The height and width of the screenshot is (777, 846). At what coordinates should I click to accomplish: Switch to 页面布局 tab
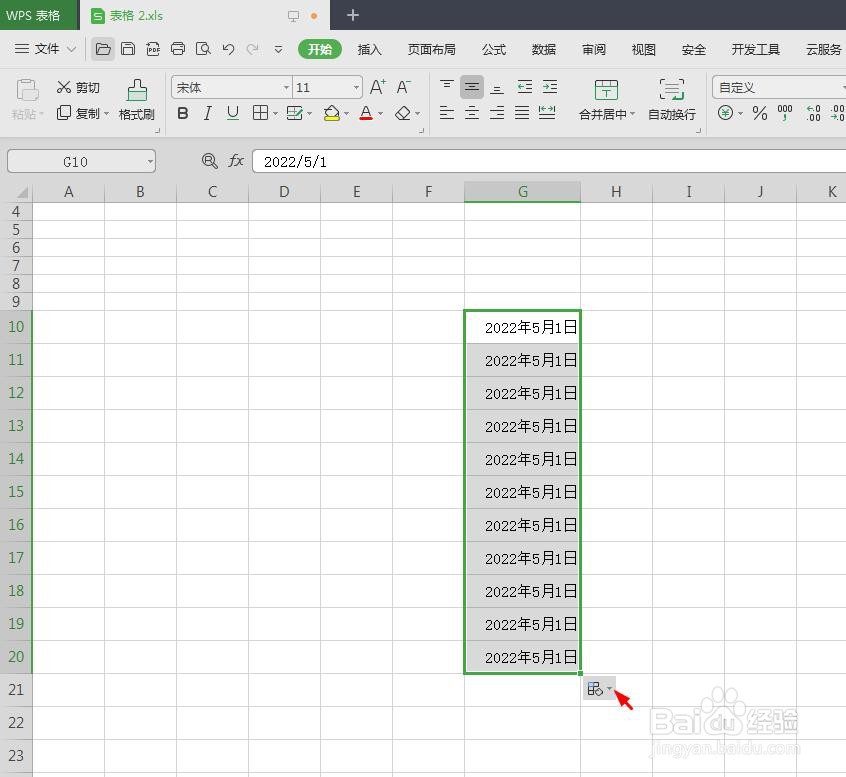[x=432, y=50]
